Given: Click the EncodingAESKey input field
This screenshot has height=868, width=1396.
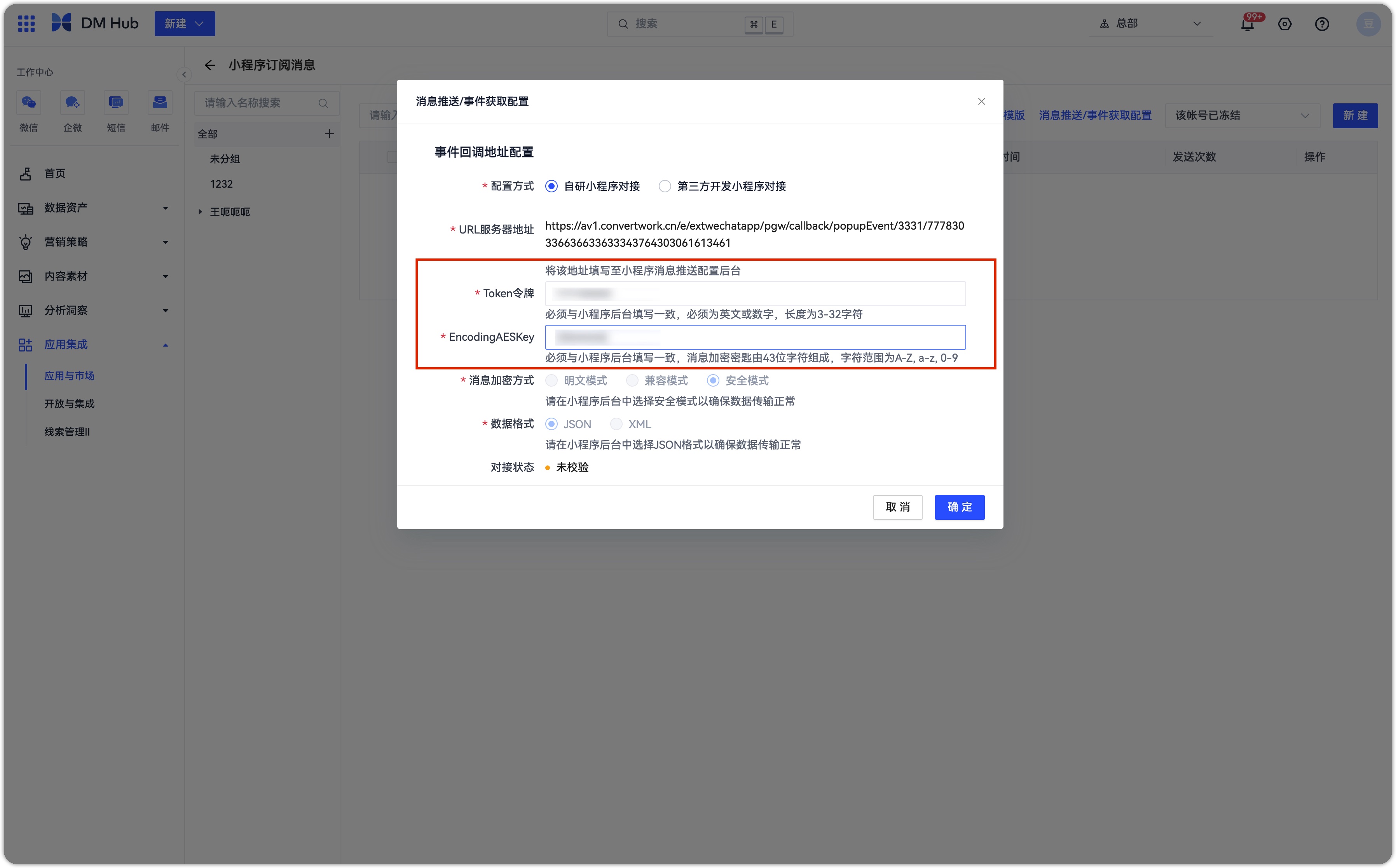Looking at the screenshot, I should 755,338.
